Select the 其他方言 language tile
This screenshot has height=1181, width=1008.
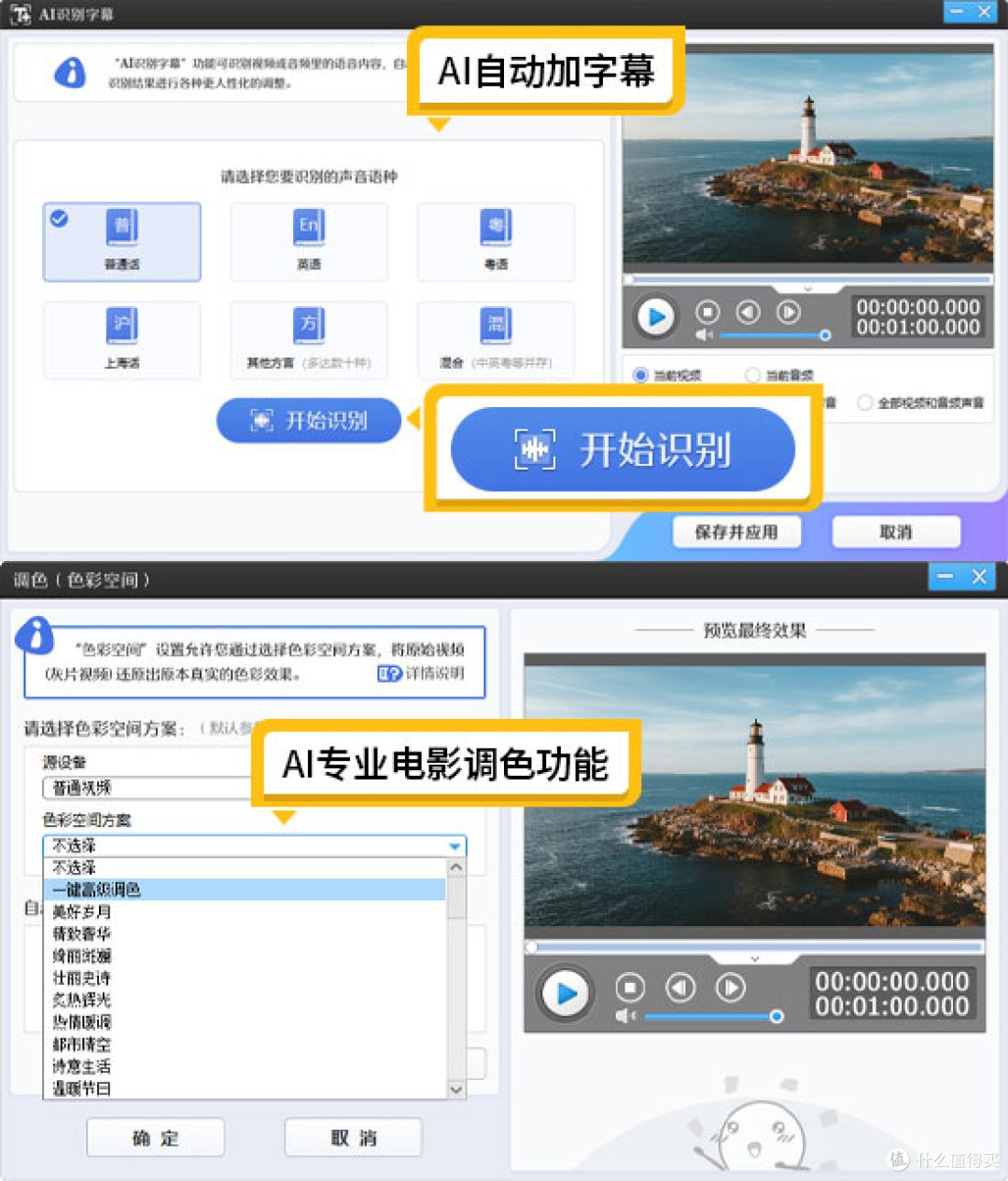pyautogui.click(x=309, y=340)
